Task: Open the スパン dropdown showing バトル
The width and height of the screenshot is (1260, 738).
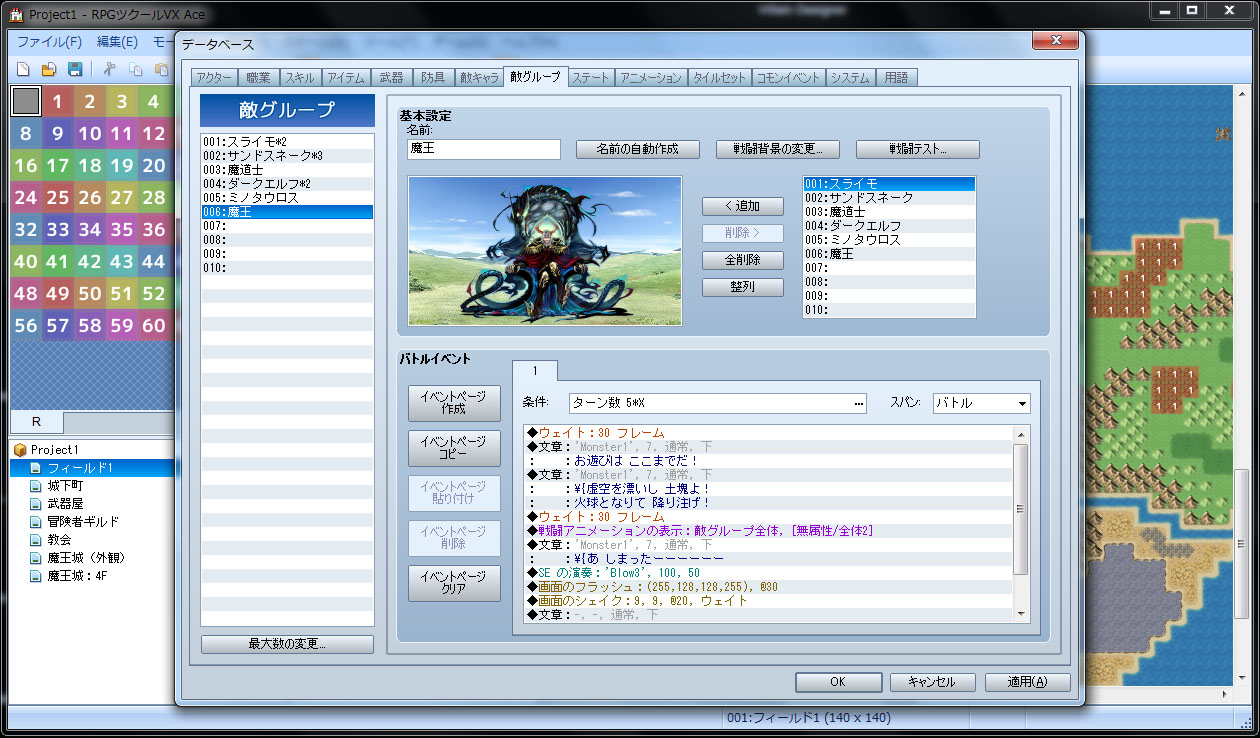Action: coord(981,403)
